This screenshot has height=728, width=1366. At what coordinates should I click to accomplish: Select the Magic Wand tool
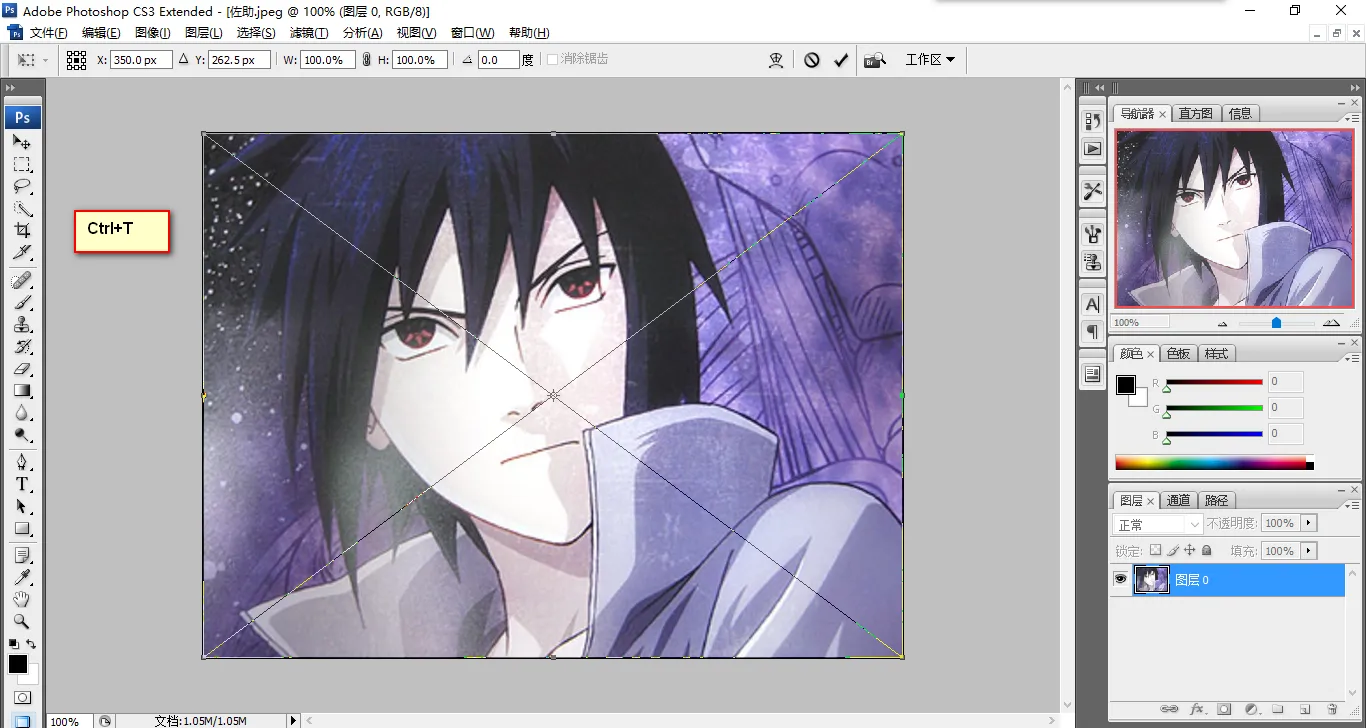point(22,208)
